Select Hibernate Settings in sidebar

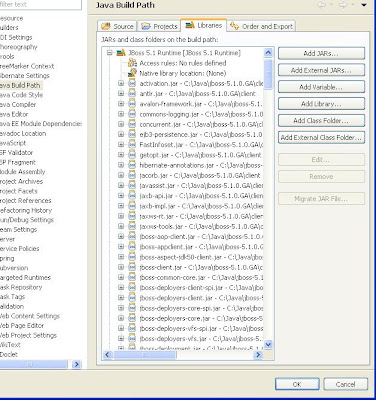25,76
